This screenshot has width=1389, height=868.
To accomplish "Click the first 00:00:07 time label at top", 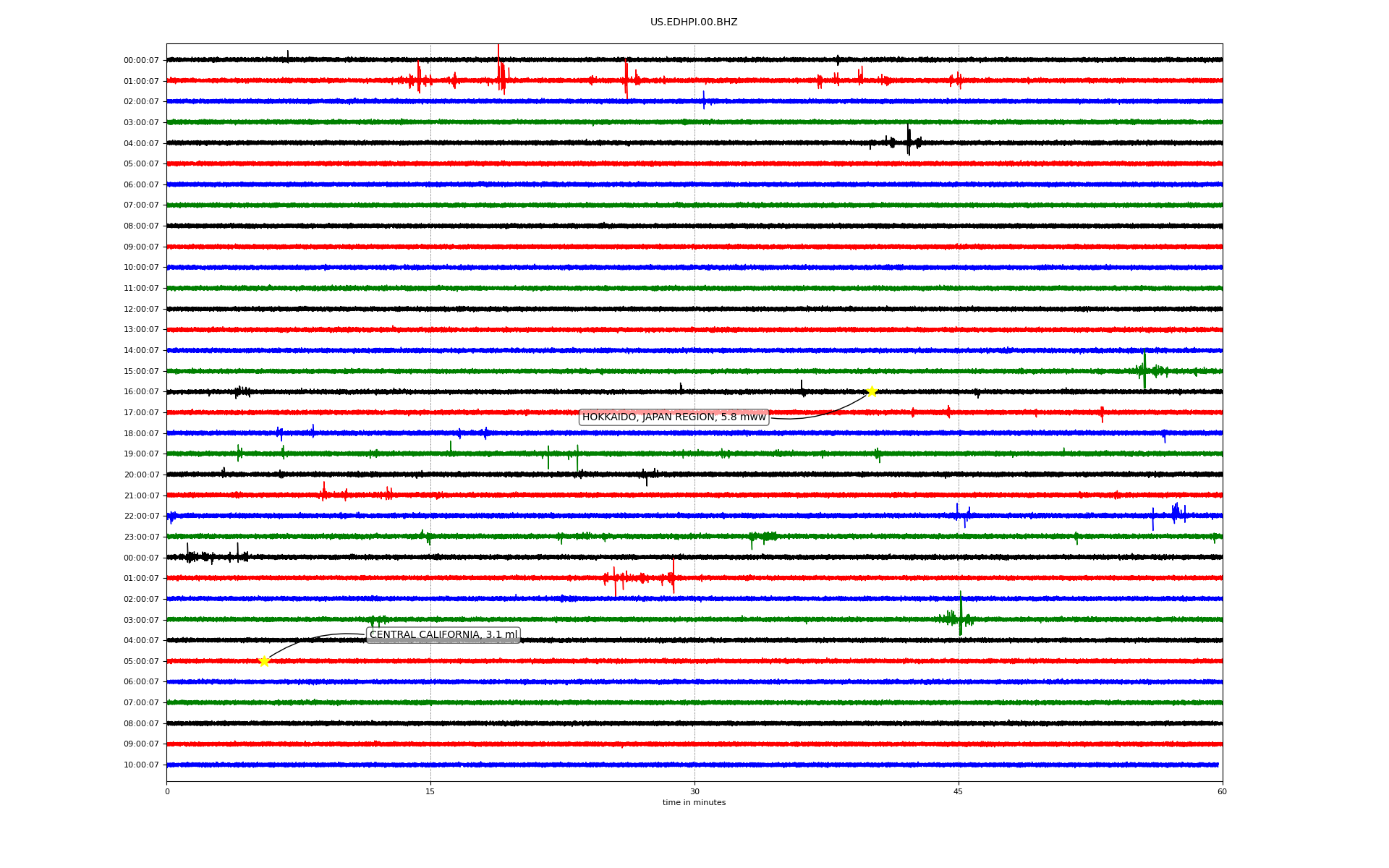I will pyautogui.click(x=141, y=61).
